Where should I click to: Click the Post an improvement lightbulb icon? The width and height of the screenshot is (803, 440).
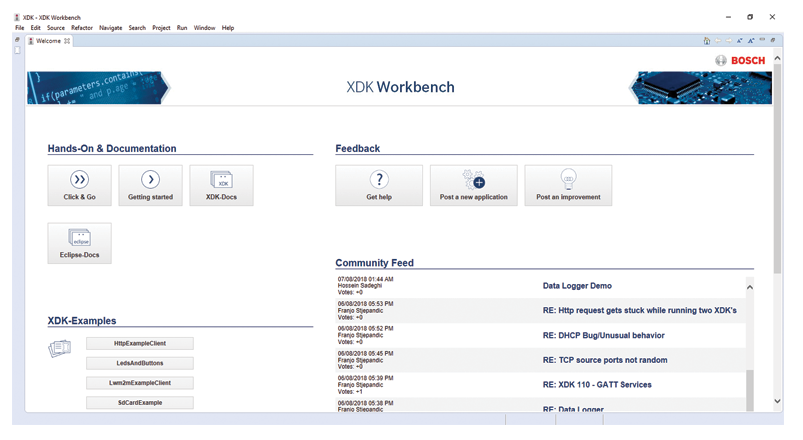pos(568,179)
